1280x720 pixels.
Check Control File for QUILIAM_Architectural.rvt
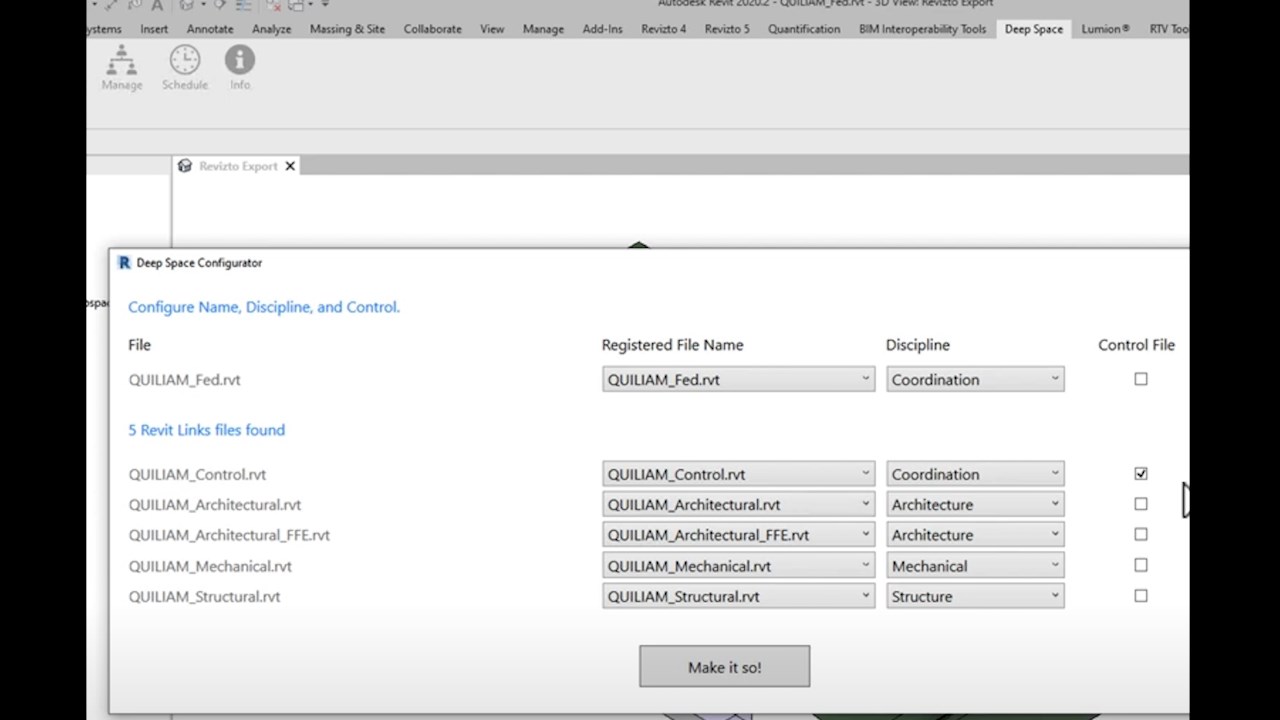click(1141, 504)
